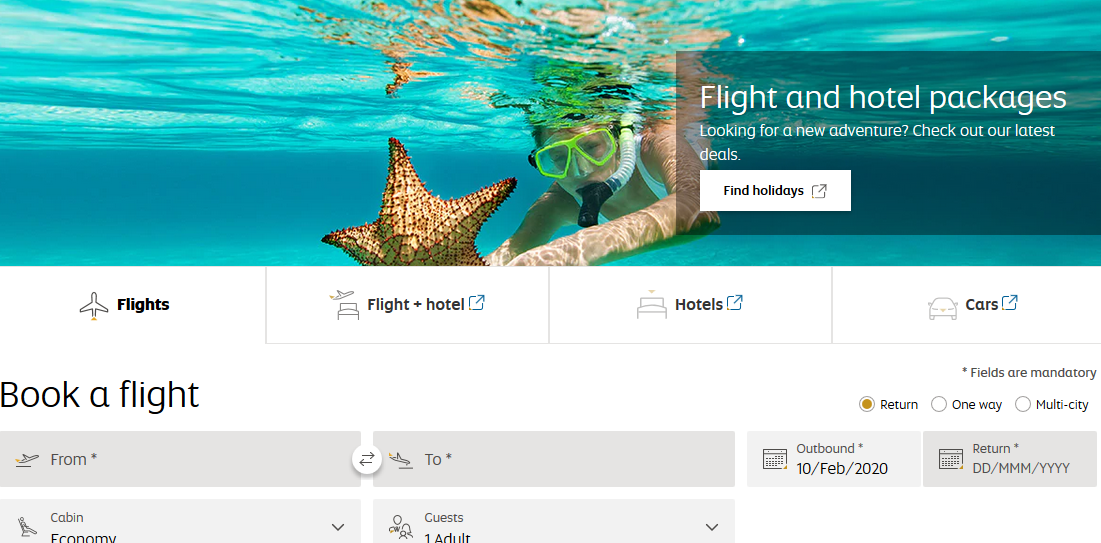Click the Find holidays button
Screen dimensions: 1101x543
click(775, 190)
